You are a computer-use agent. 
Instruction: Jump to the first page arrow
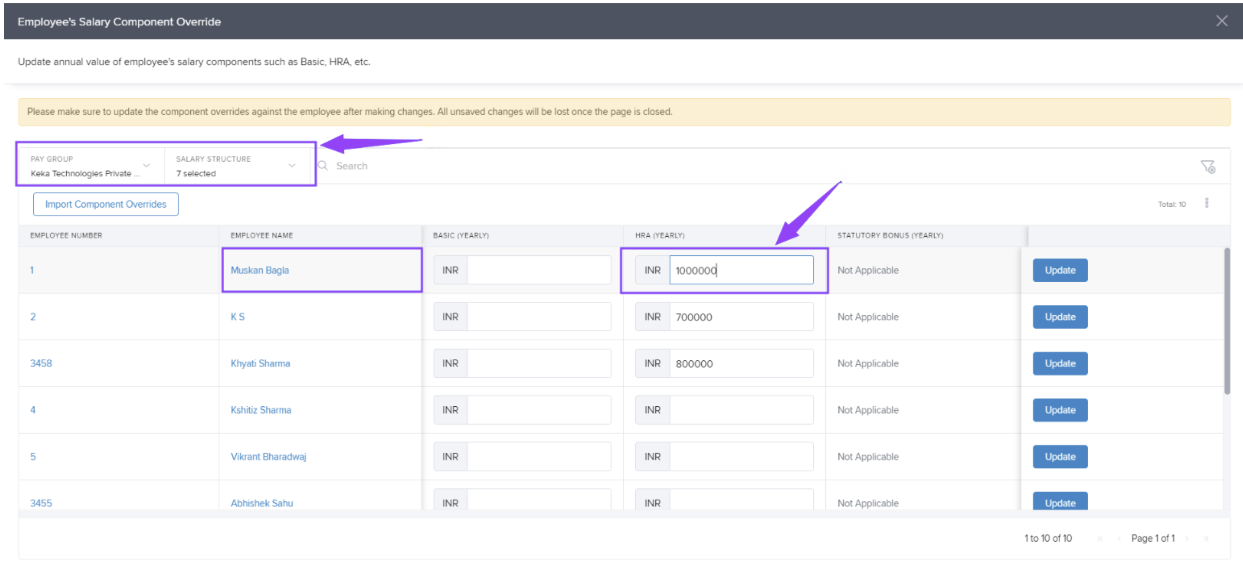tap(1100, 539)
